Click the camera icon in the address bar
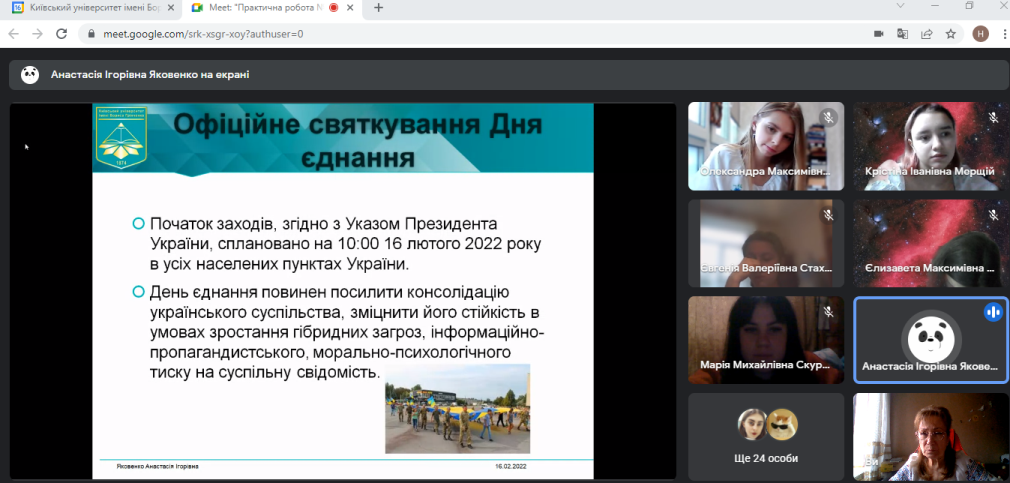This screenshot has width=1010, height=483. (x=879, y=33)
